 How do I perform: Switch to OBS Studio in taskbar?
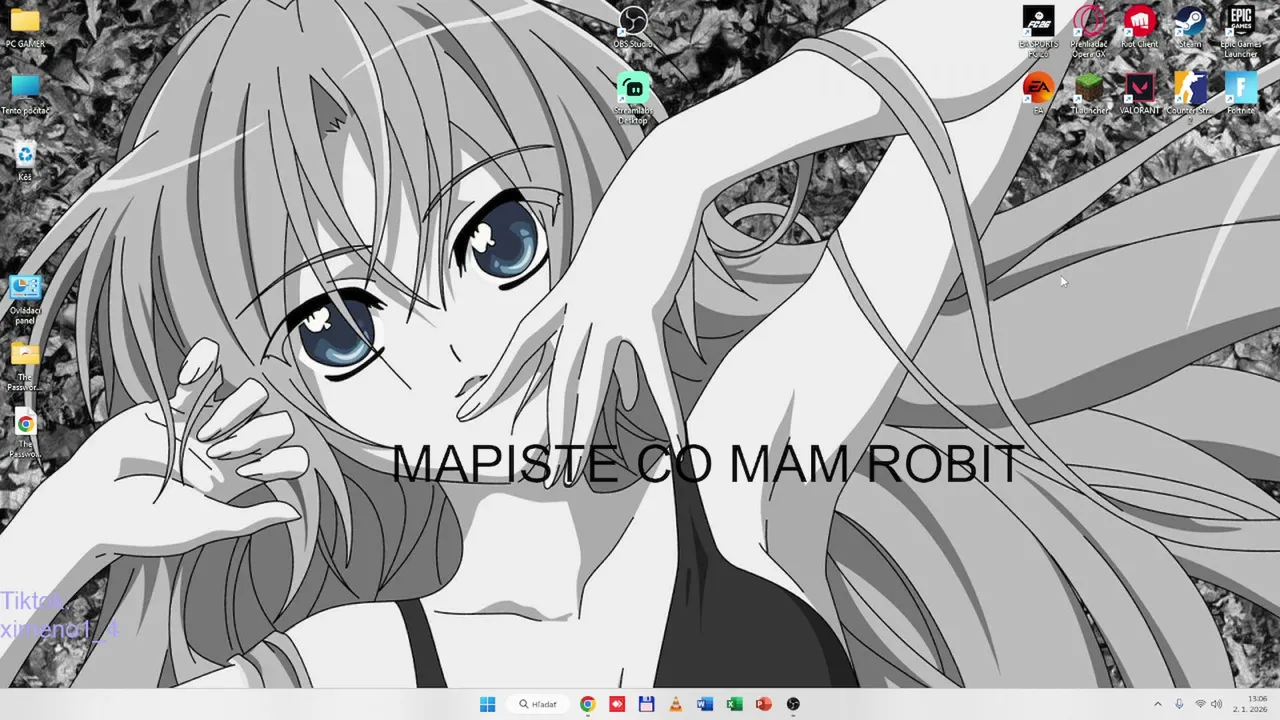pyautogui.click(x=793, y=704)
